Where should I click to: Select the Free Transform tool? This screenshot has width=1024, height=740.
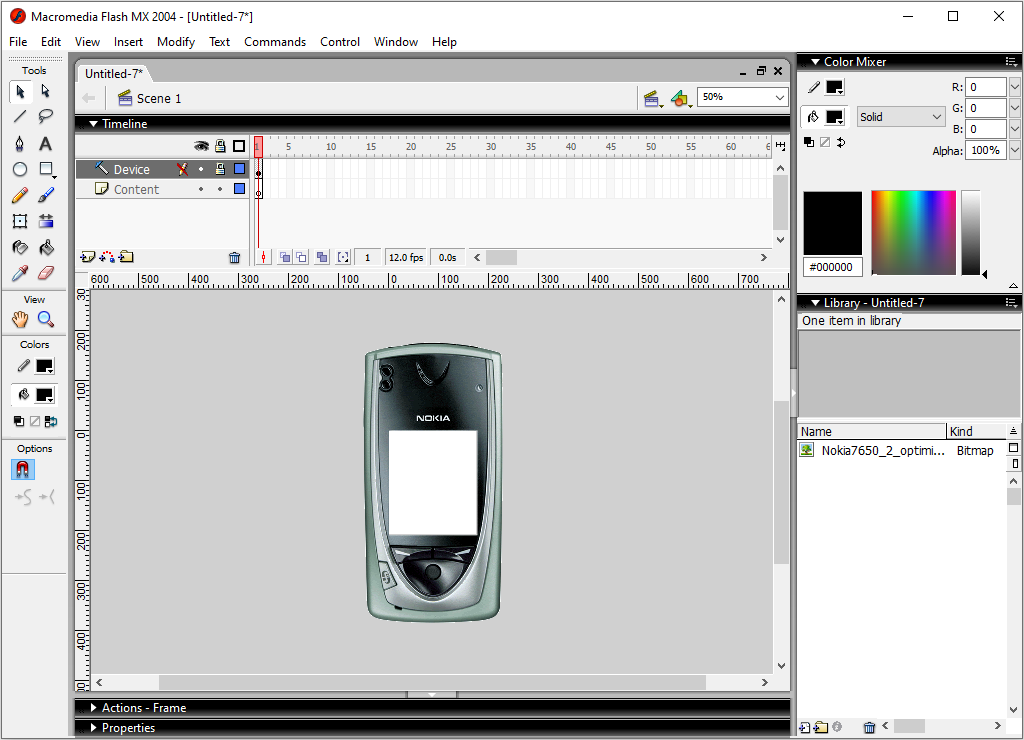coord(20,221)
